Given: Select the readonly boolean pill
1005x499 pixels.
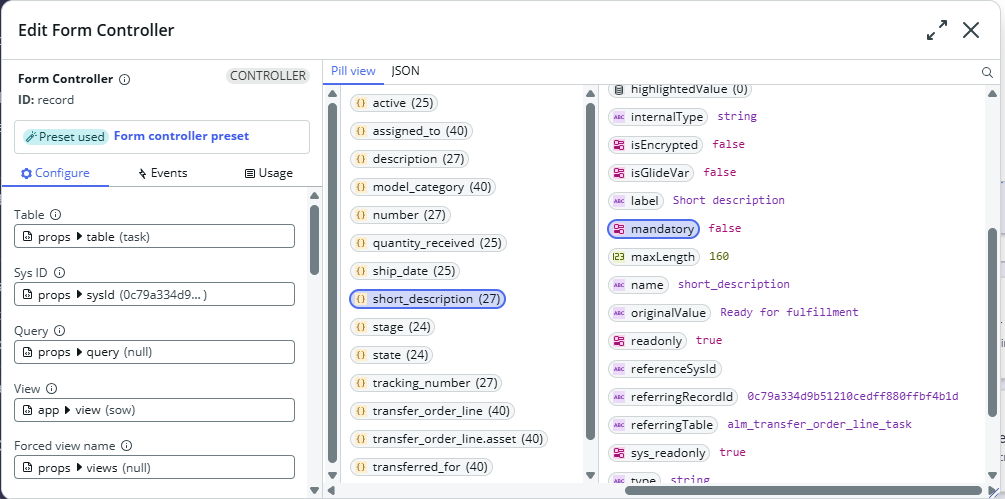Looking at the screenshot, I should point(648,341).
